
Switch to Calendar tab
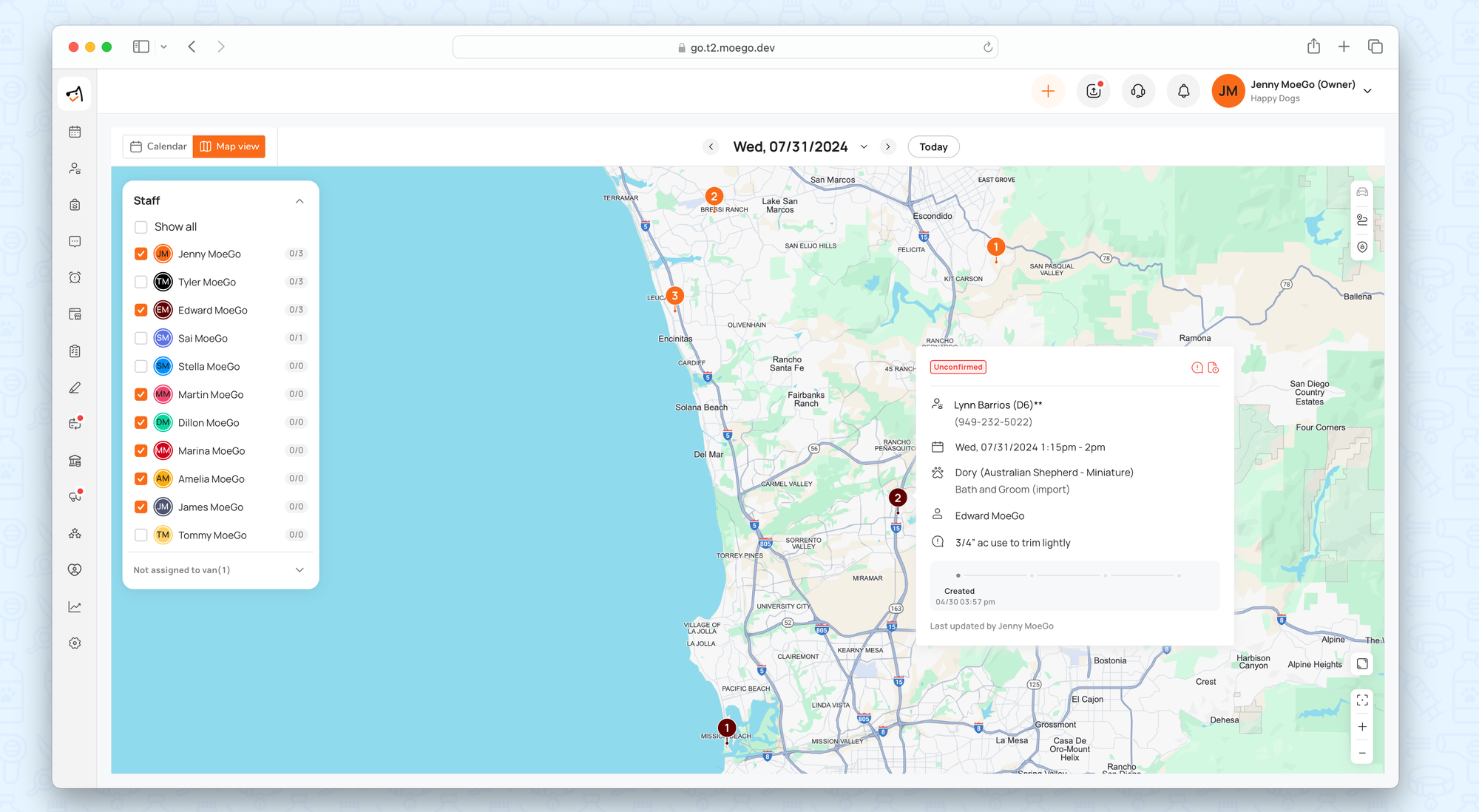(x=158, y=146)
